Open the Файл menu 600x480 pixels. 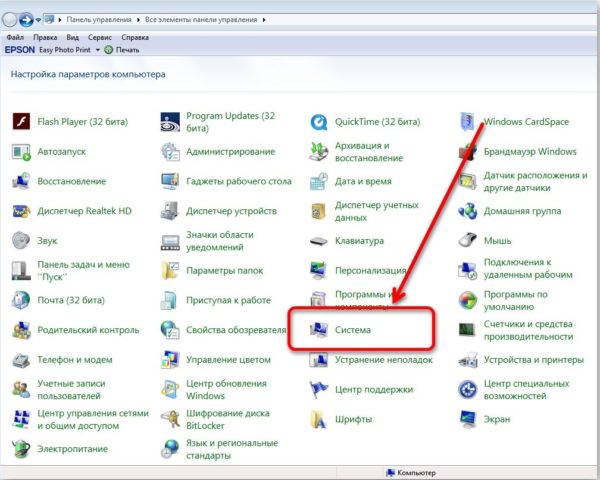(15, 38)
